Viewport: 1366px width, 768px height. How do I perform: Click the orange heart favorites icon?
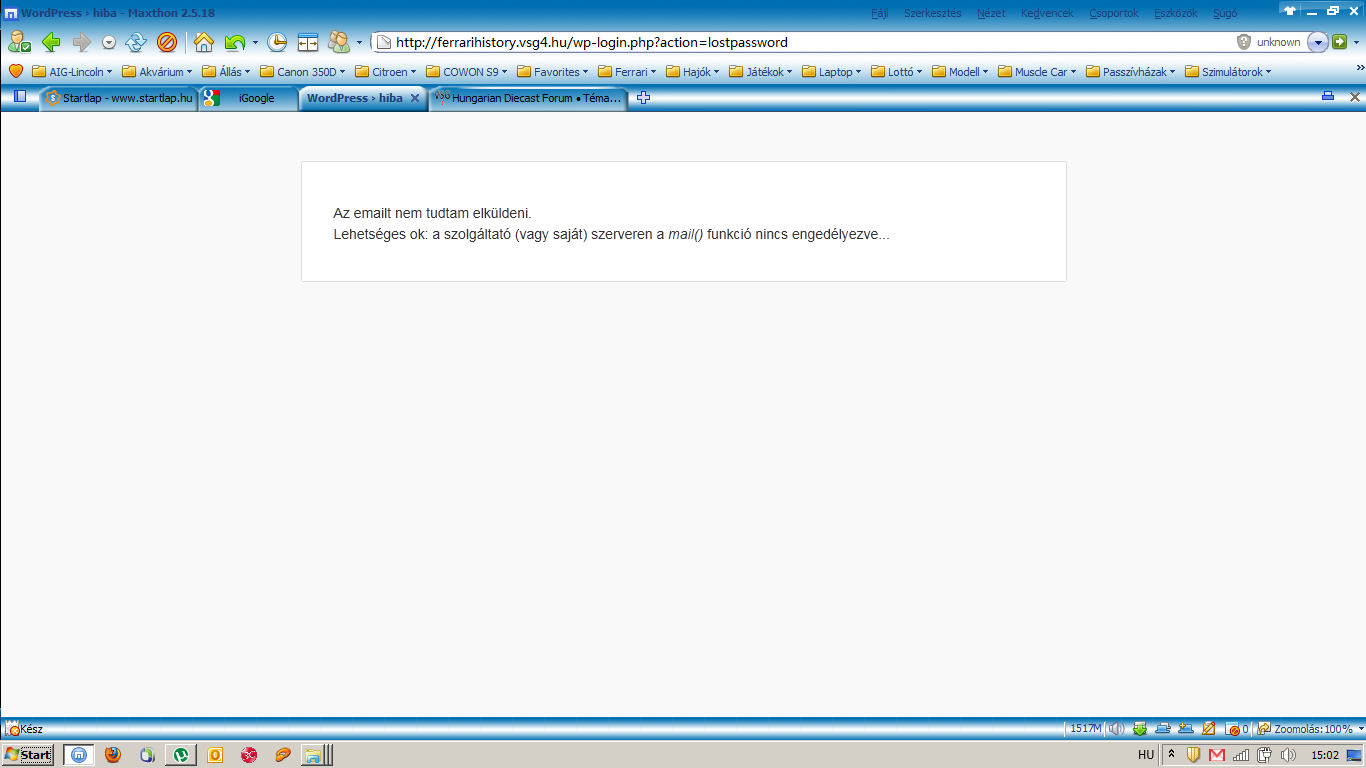(x=16, y=72)
